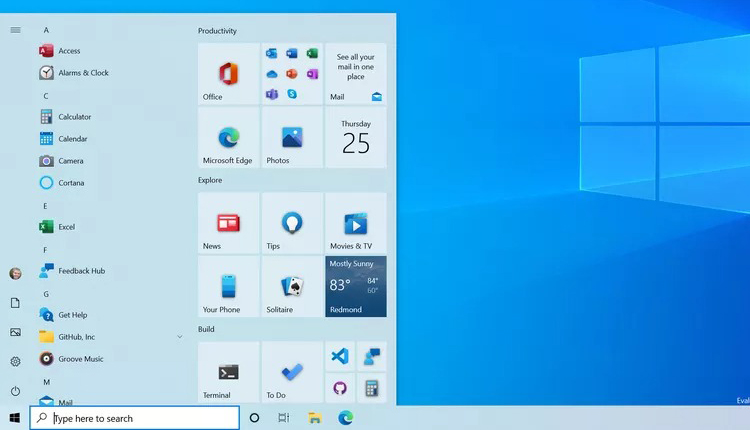Open the Tips tile
Screen dimensions: 750x430
click(292, 223)
